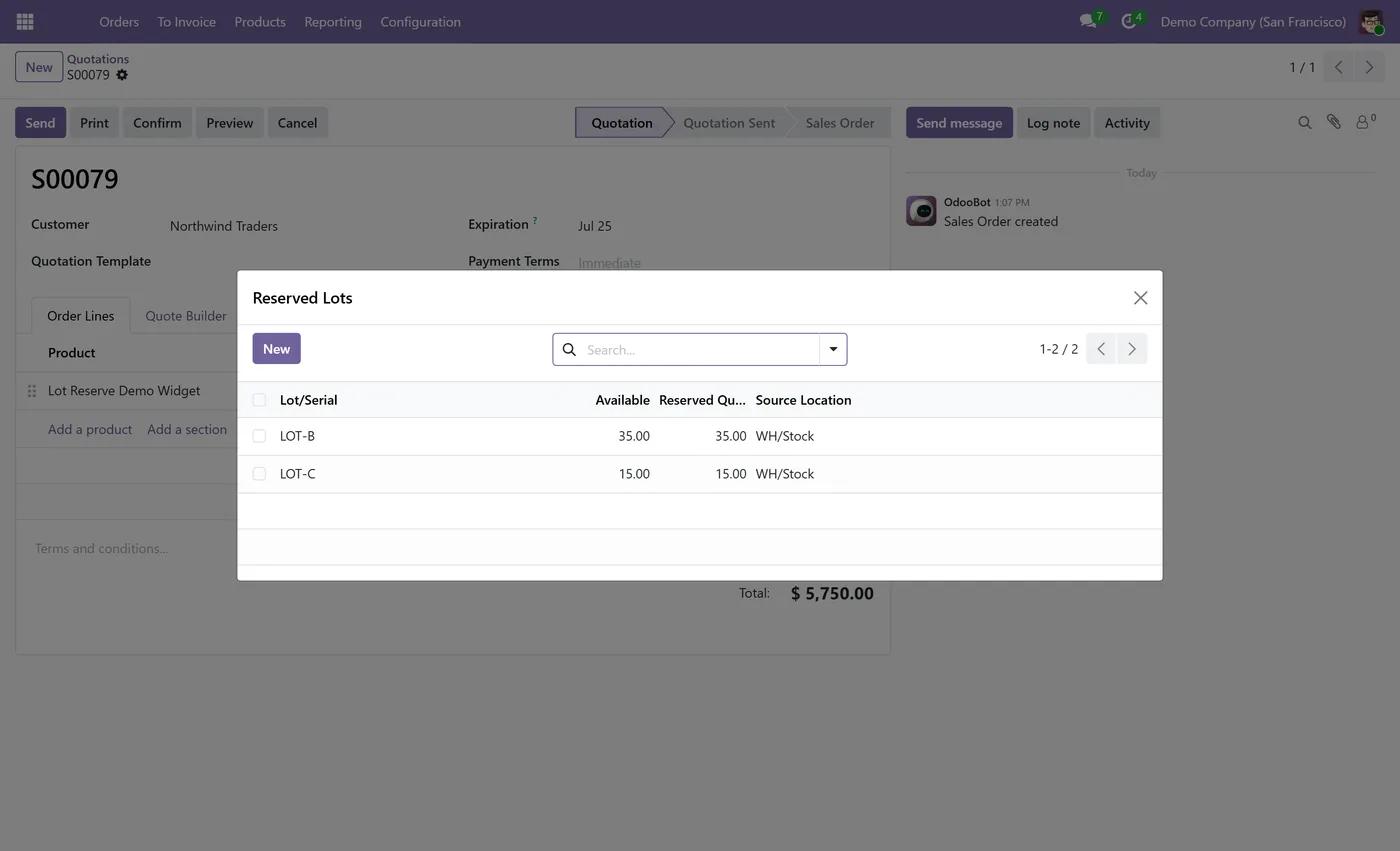Open the Products menu
Viewport: 1400px width, 851px height.
(260, 21)
